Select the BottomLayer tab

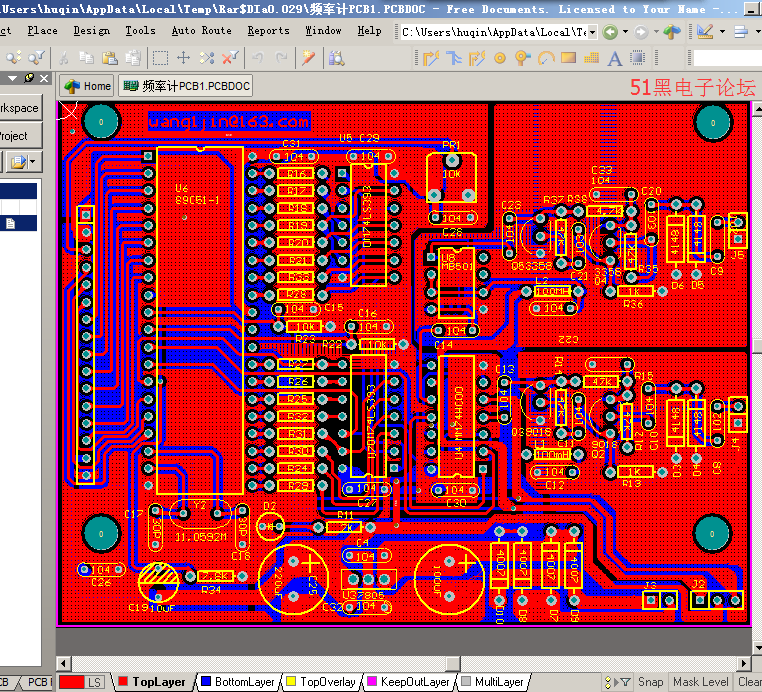[x=238, y=682]
